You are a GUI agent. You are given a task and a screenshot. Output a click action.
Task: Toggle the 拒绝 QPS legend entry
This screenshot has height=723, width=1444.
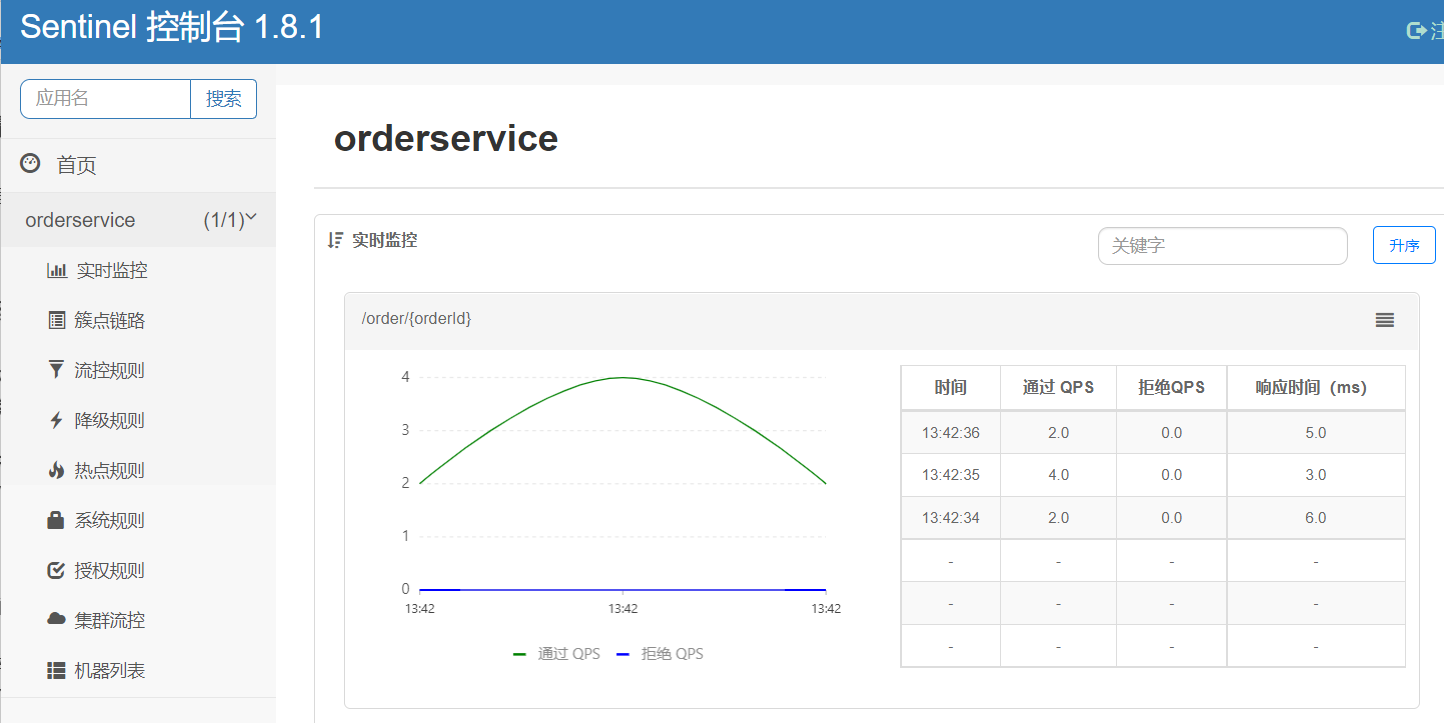[660, 654]
